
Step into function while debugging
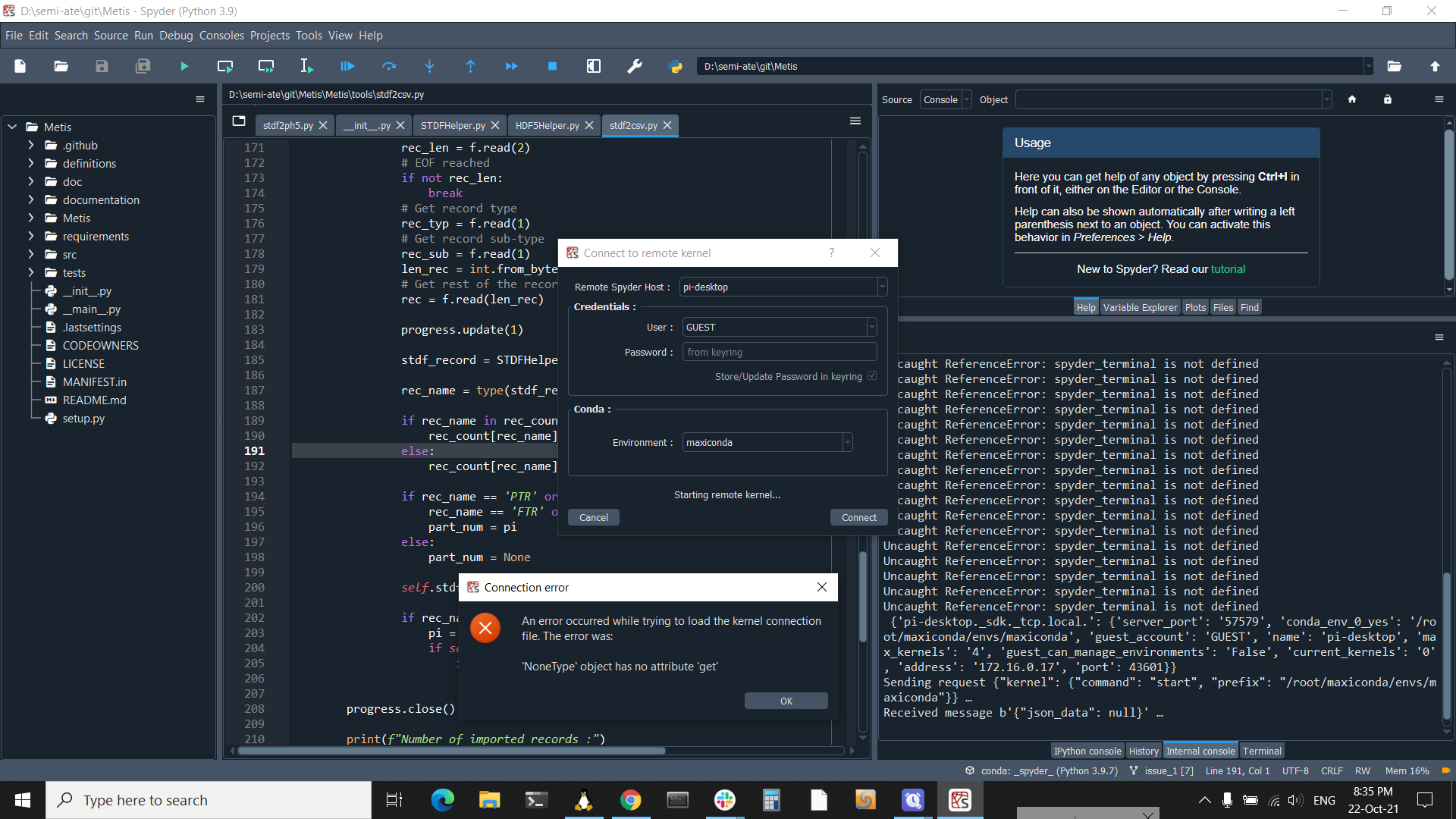pyautogui.click(x=430, y=66)
